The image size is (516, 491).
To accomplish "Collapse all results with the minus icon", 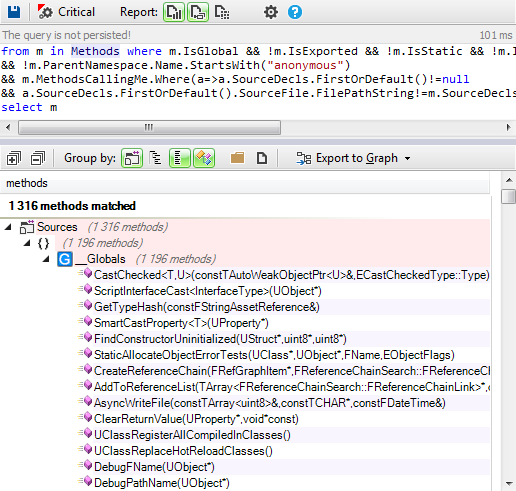I will [x=38, y=158].
